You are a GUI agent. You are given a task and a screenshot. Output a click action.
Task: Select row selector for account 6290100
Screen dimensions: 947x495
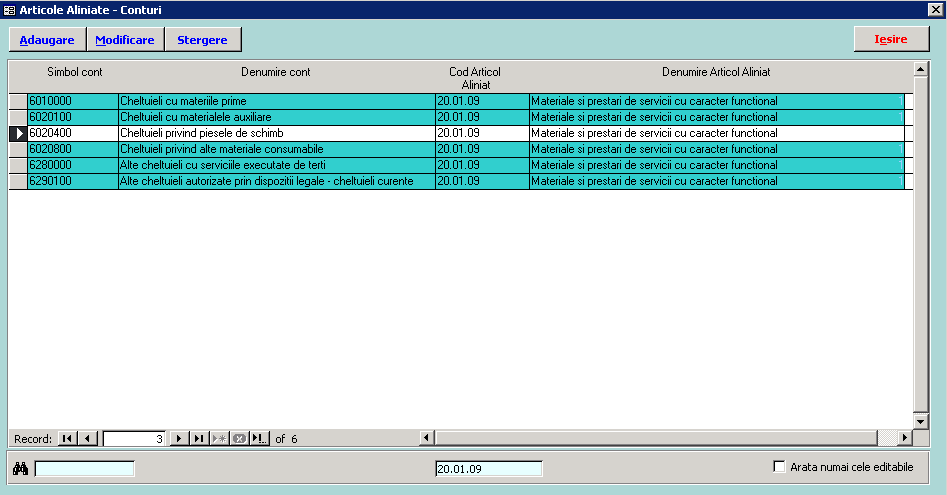tap(18, 181)
